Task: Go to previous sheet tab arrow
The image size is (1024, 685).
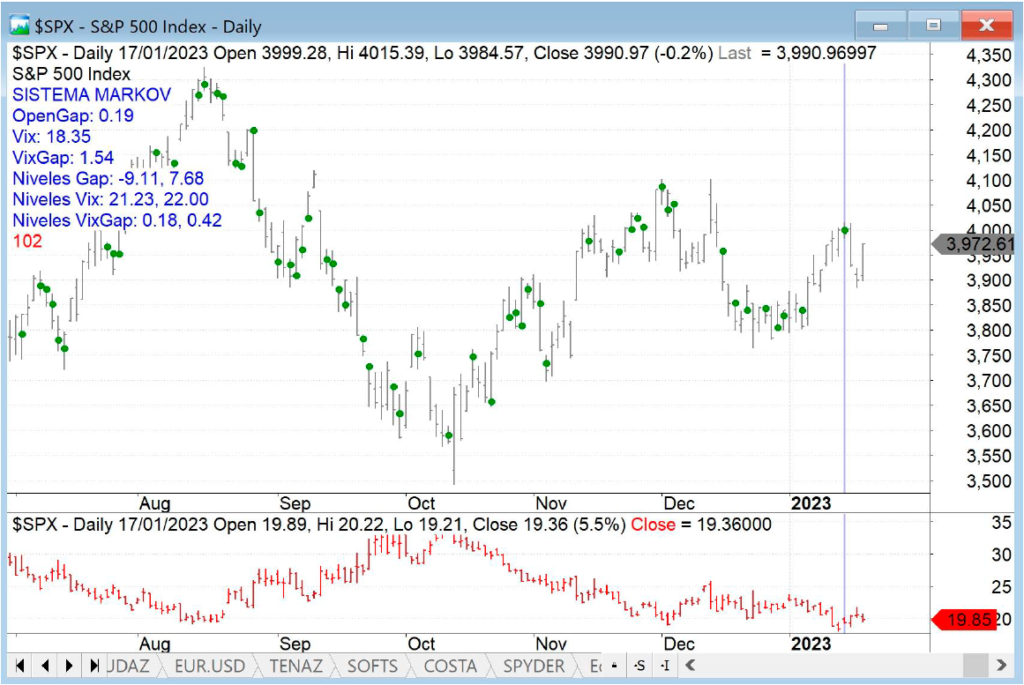Action: coord(45,665)
